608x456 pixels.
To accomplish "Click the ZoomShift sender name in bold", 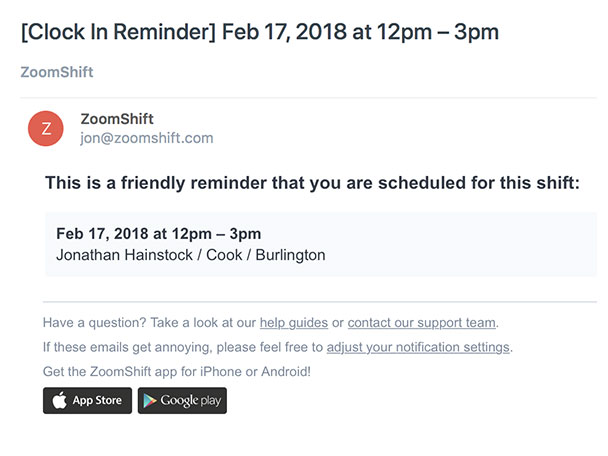I will 117,119.
